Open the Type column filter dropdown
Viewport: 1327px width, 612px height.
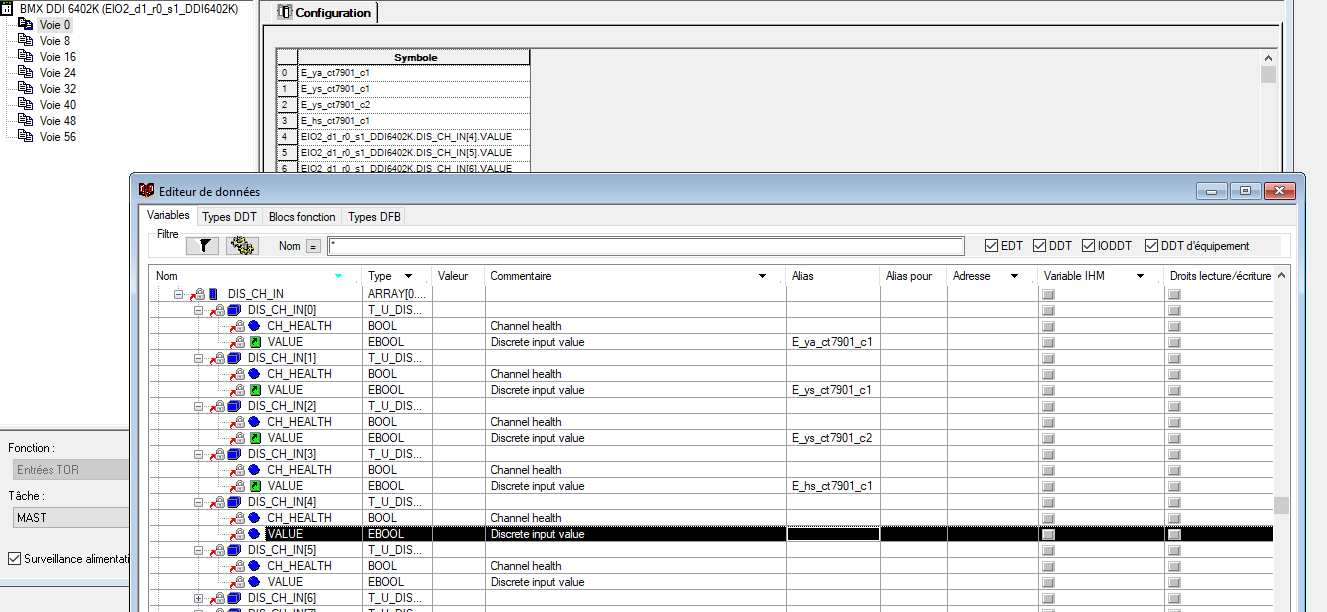[x=408, y=276]
